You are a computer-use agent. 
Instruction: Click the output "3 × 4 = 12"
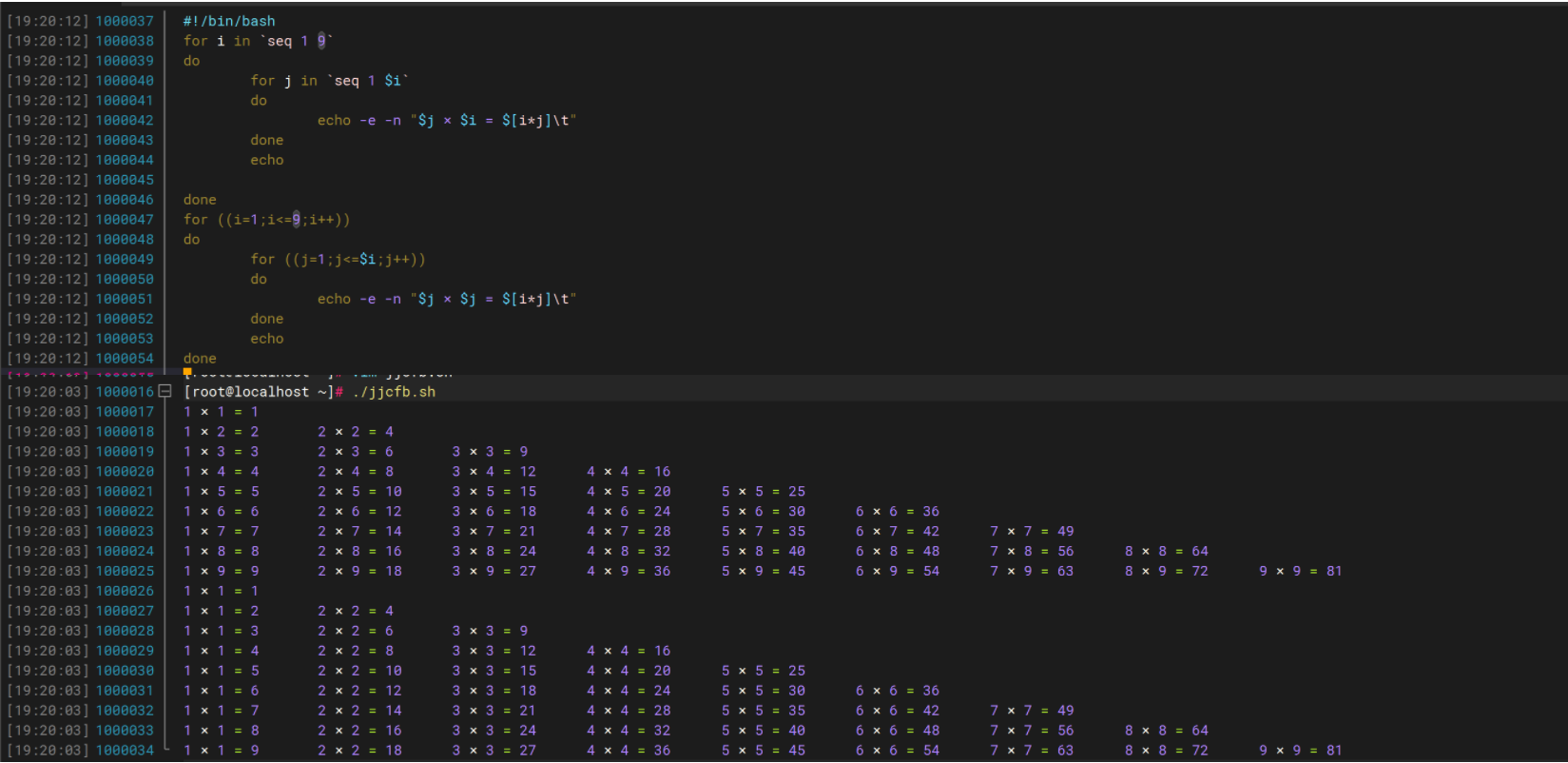click(494, 472)
